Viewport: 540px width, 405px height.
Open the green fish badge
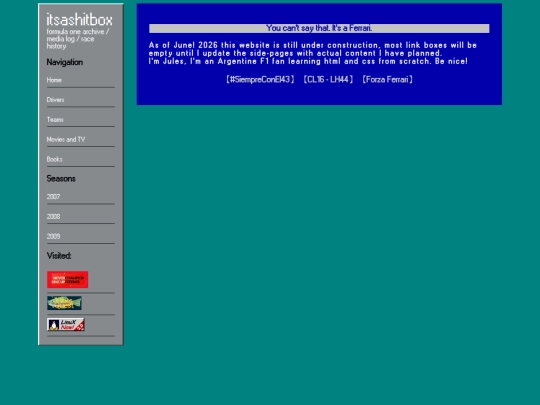[x=64, y=303]
